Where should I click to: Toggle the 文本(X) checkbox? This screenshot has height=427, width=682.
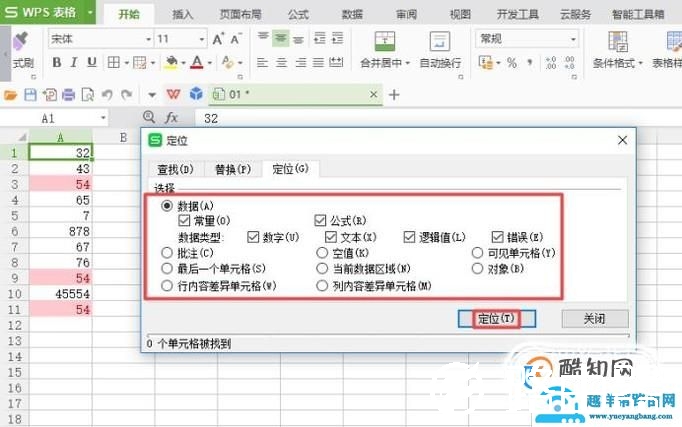331,237
